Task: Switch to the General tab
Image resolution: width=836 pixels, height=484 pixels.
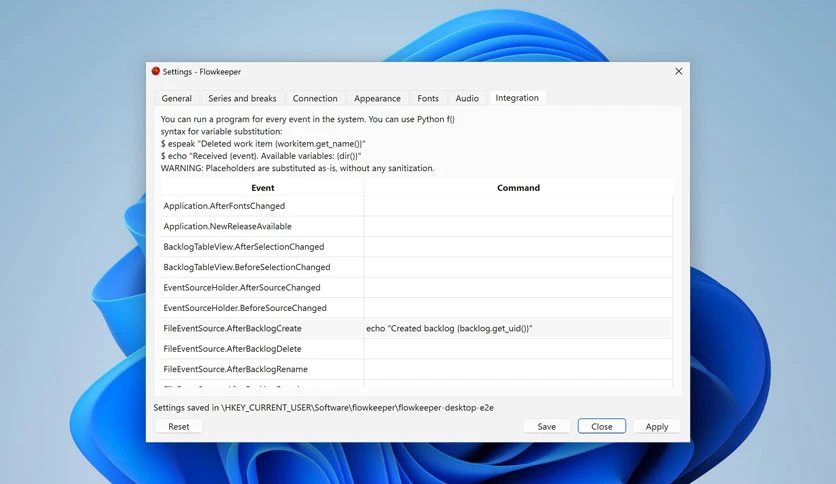Action: [176, 98]
